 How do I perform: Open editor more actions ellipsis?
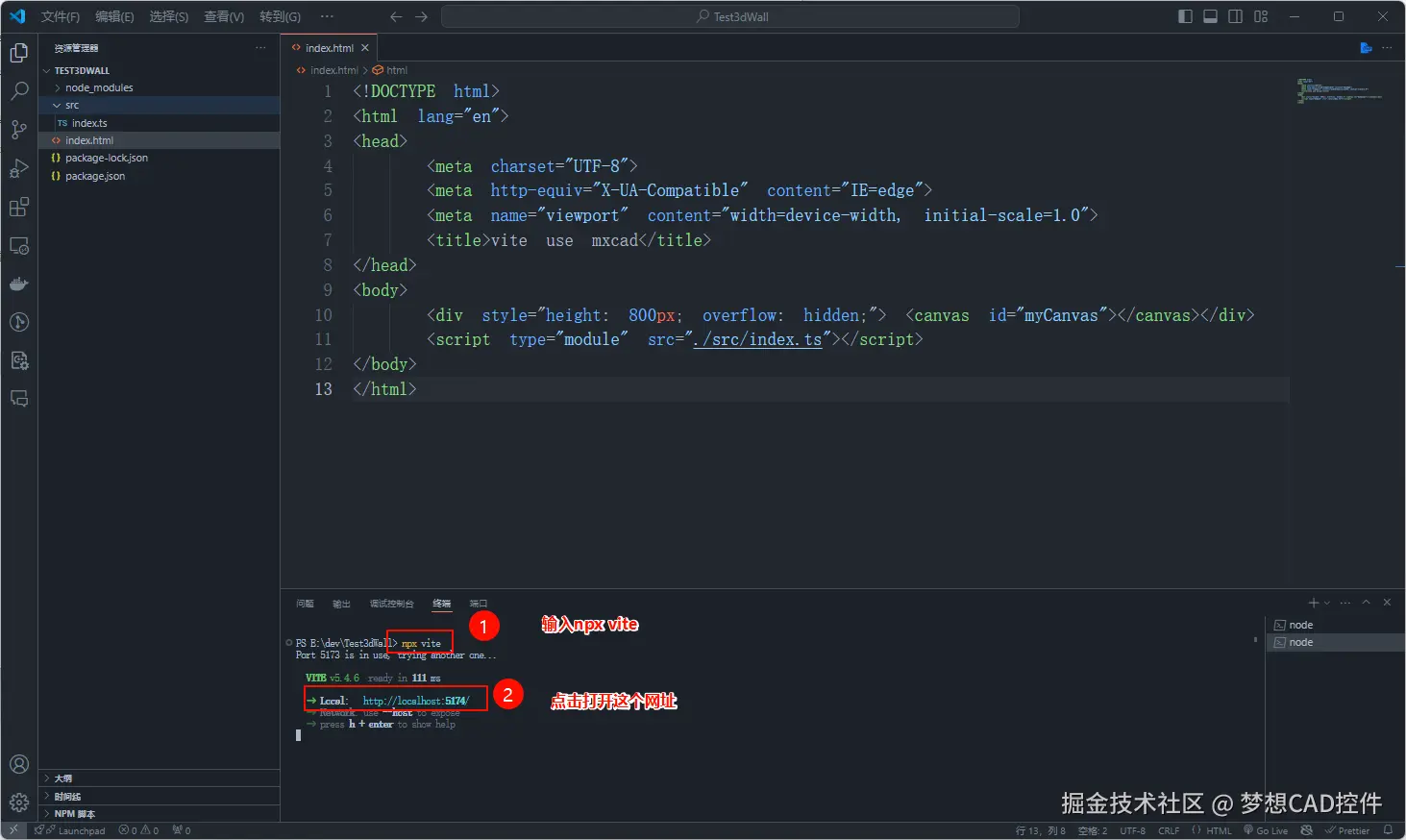(1387, 47)
